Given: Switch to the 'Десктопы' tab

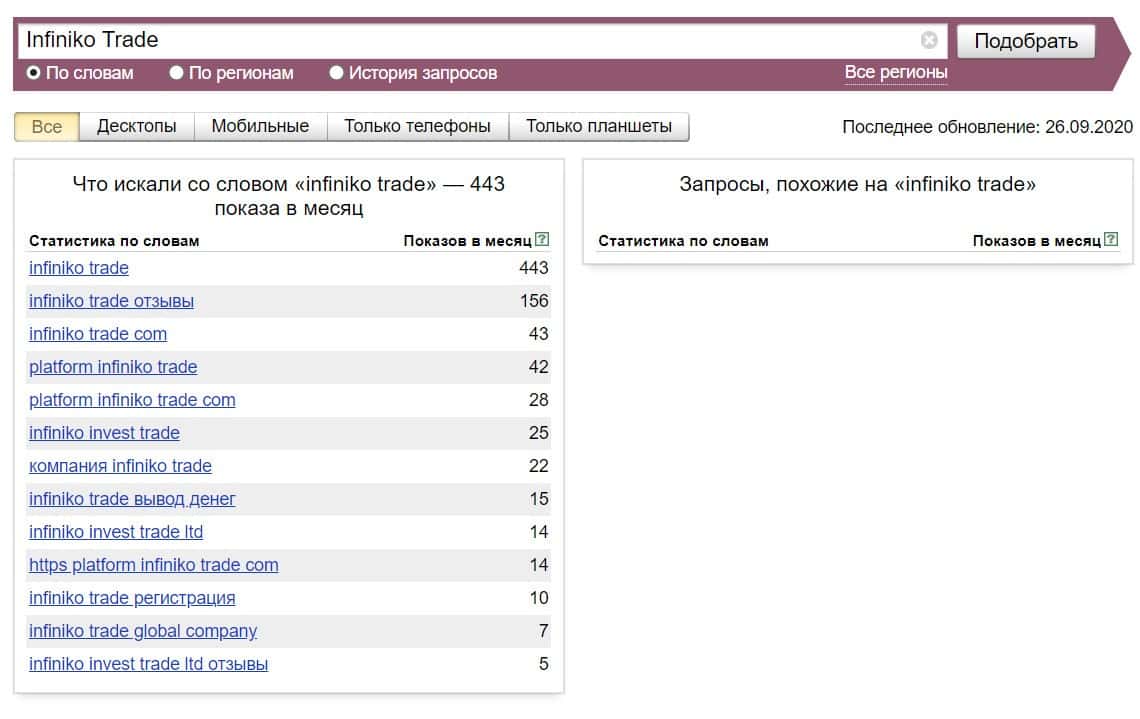Looking at the screenshot, I should tap(137, 127).
